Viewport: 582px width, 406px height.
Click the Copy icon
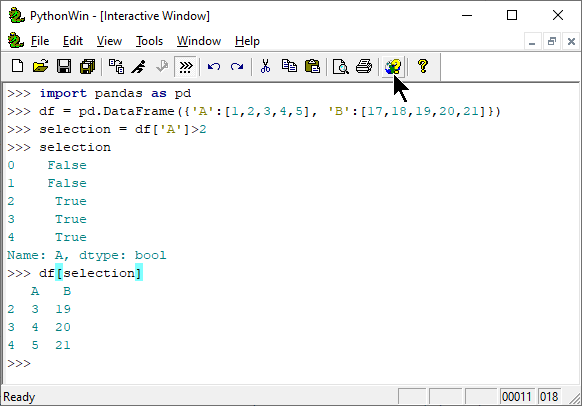(x=289, y=67)
